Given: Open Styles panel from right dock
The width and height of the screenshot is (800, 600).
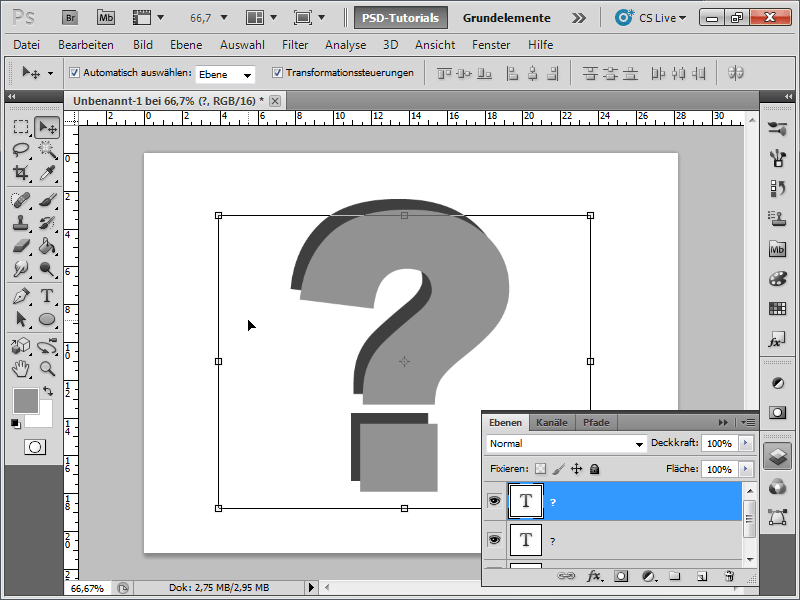Looking at the screenshot, I should [777, 339].
